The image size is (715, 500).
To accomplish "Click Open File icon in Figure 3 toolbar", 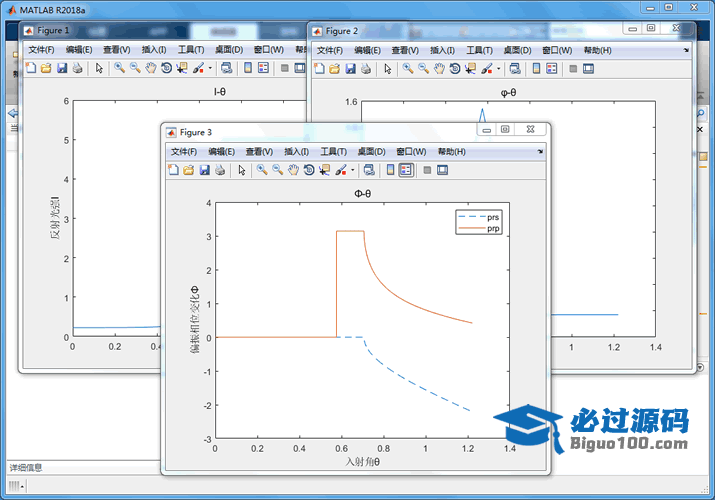I will [x=189, y=170].
